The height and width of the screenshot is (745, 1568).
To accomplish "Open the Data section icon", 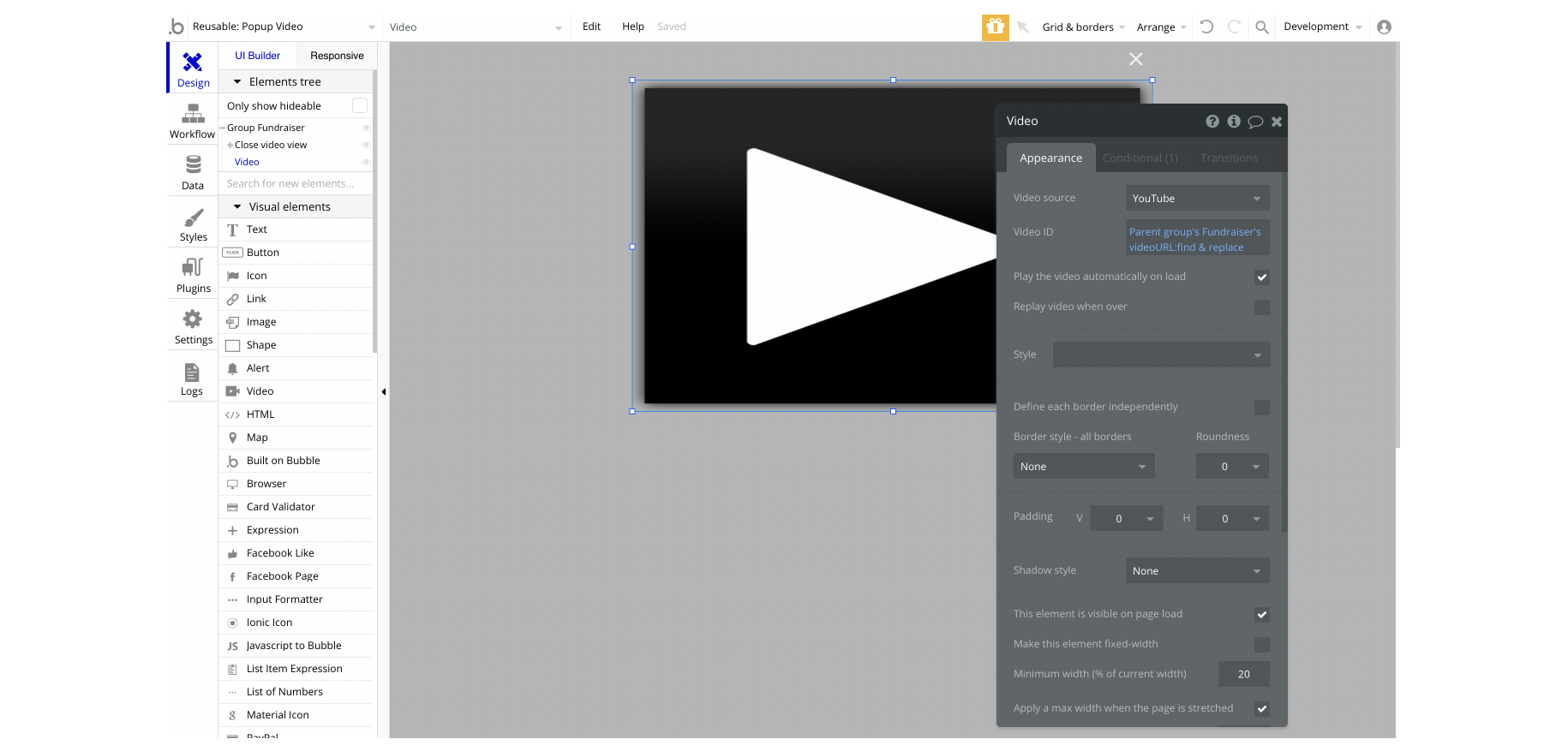I will coord(192,172).
